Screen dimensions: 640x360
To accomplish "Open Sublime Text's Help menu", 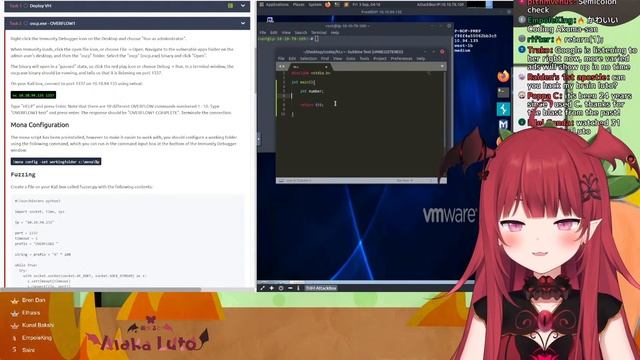I will [x=421, y=59].
